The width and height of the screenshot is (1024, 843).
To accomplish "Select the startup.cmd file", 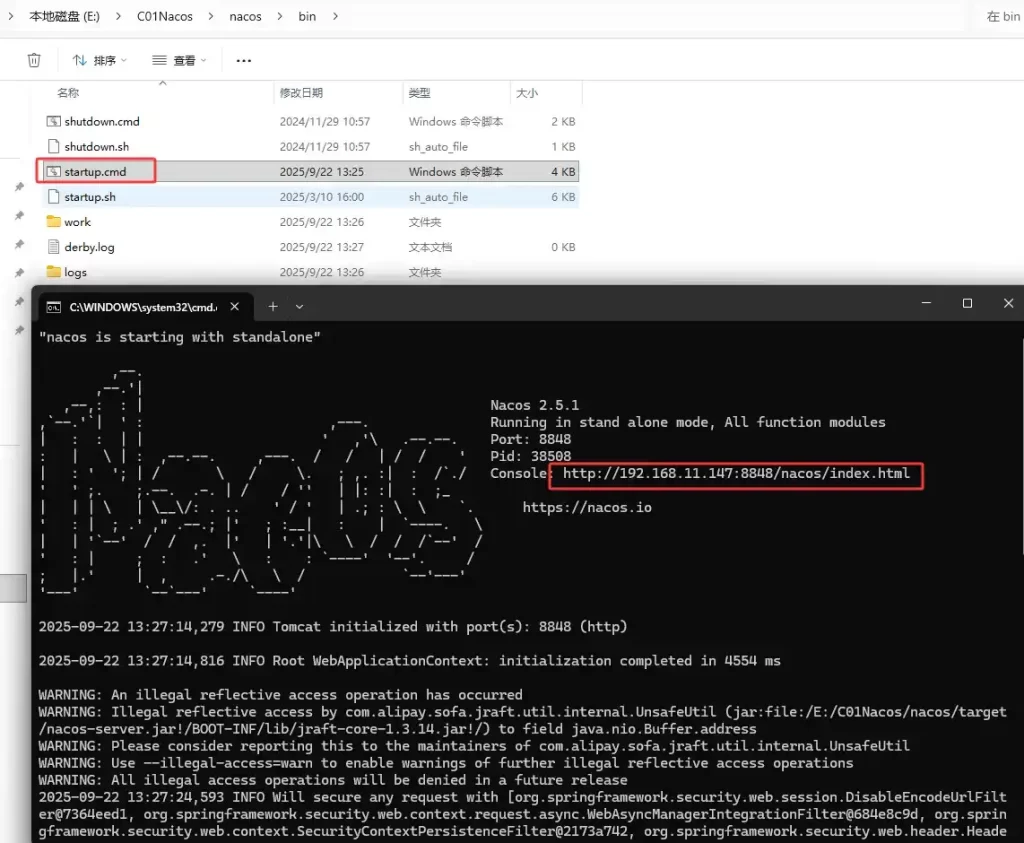I will [x=95, y=172].
